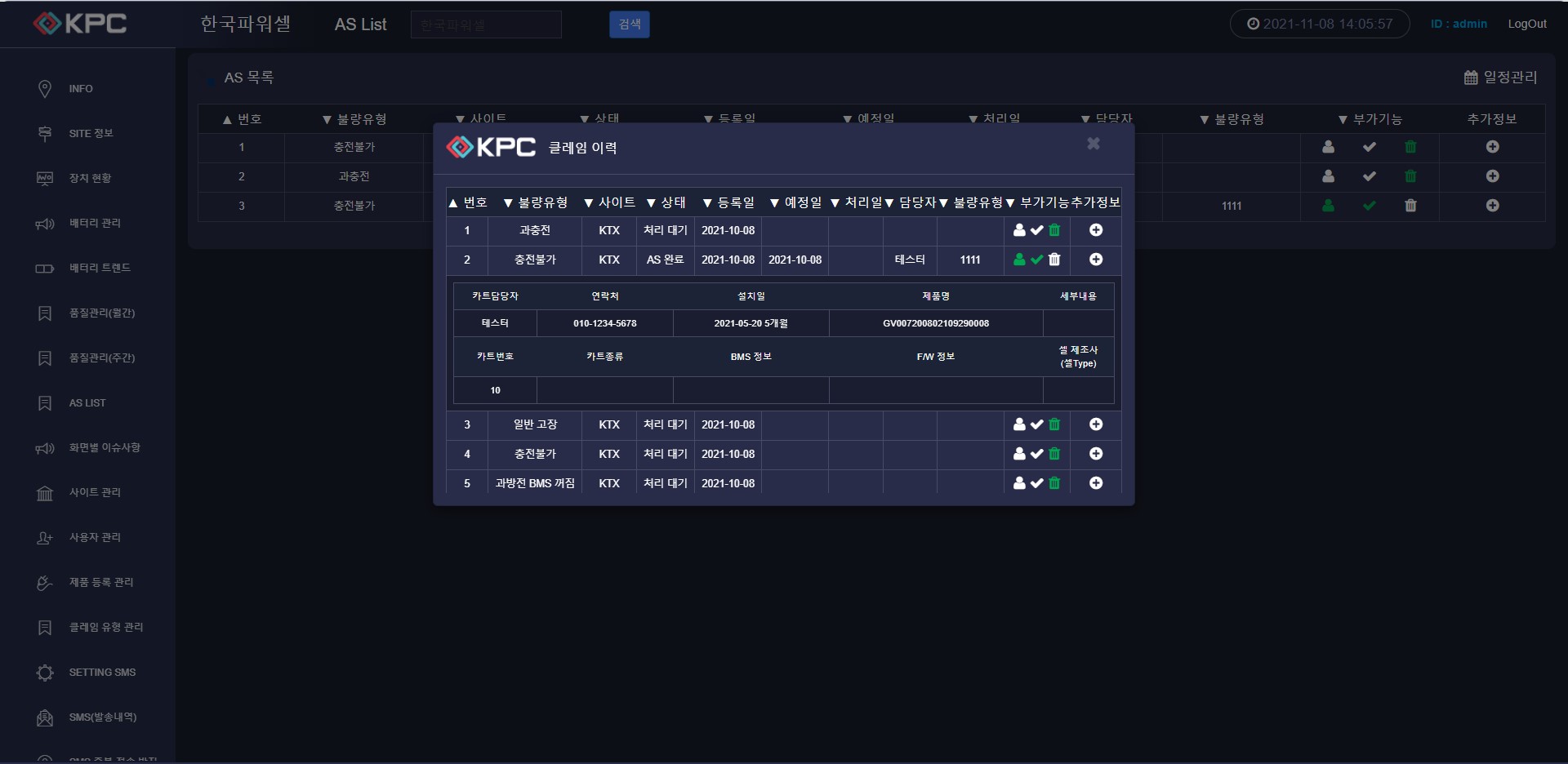Click the 한국파워셀 search input field
Screen dimensions: 1568x764
[486, 24]
